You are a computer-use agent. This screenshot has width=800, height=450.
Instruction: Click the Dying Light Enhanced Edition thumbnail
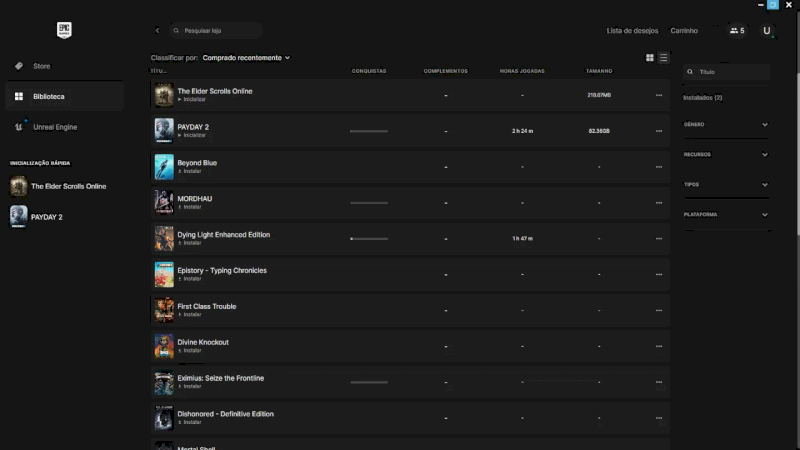pos(164,238)
